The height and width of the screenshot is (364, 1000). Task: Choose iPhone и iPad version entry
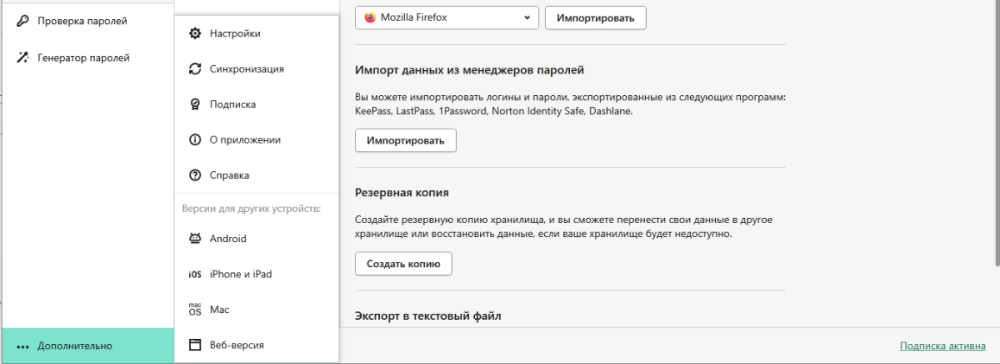[x=256, y=275]
